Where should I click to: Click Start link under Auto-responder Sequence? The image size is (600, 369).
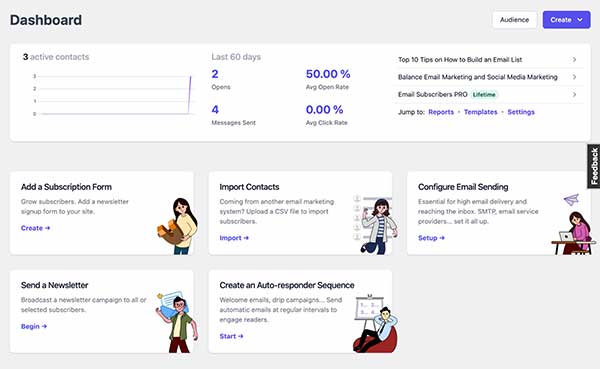coord(231,336)
